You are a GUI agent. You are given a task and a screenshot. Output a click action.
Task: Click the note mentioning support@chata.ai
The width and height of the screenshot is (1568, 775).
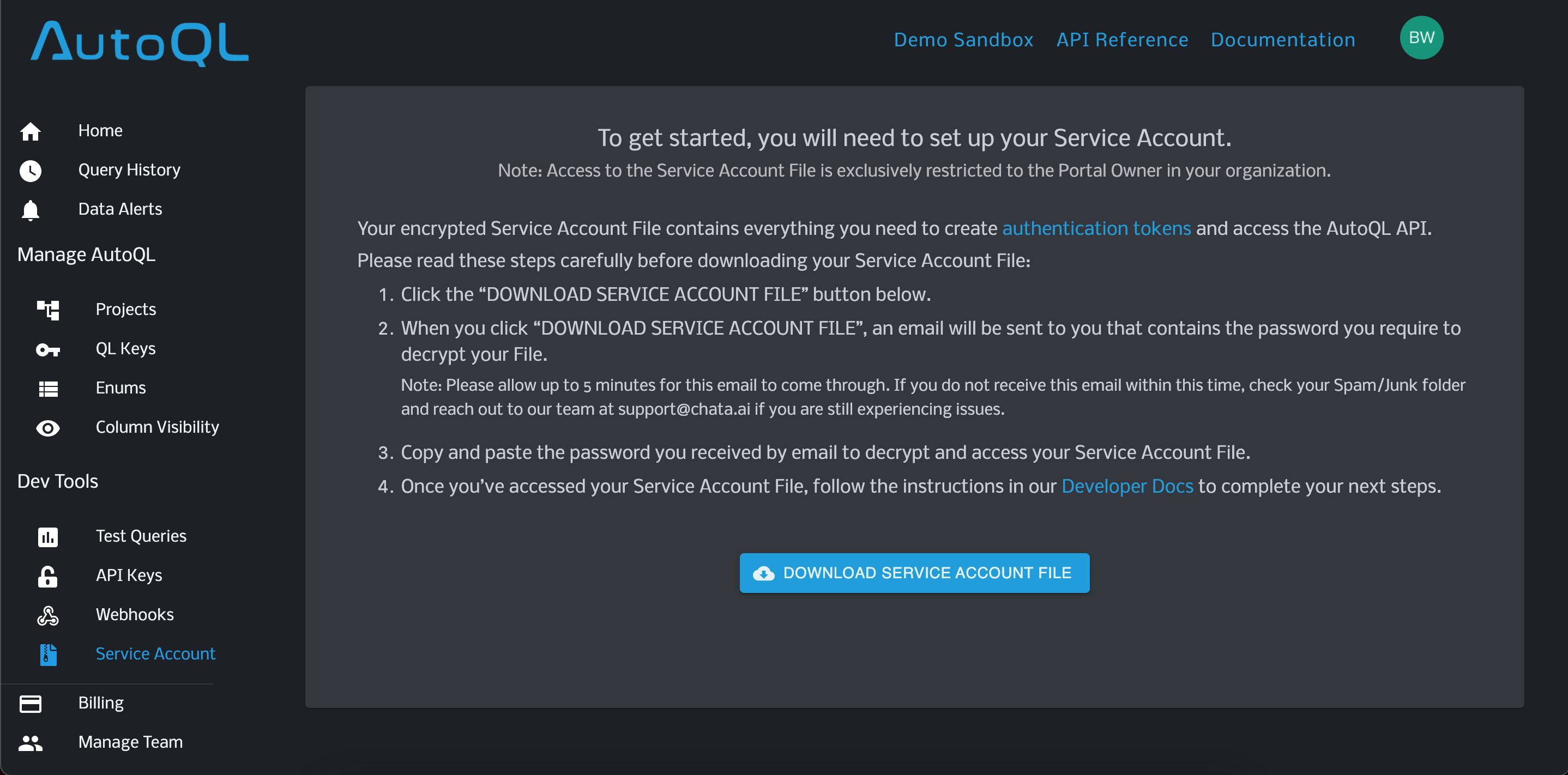click(932, 397)
